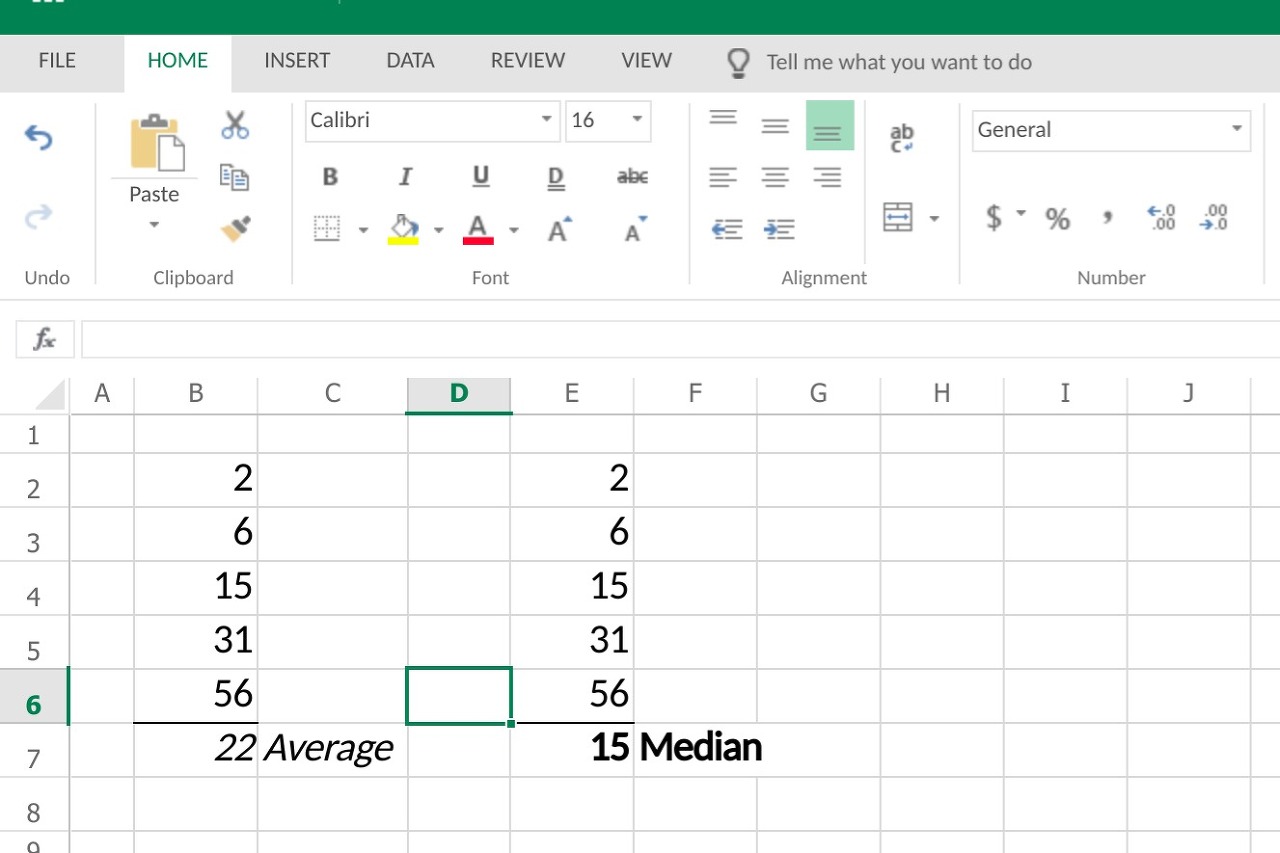
Task: Click the Grow Font icon
Action: point(560,229)
